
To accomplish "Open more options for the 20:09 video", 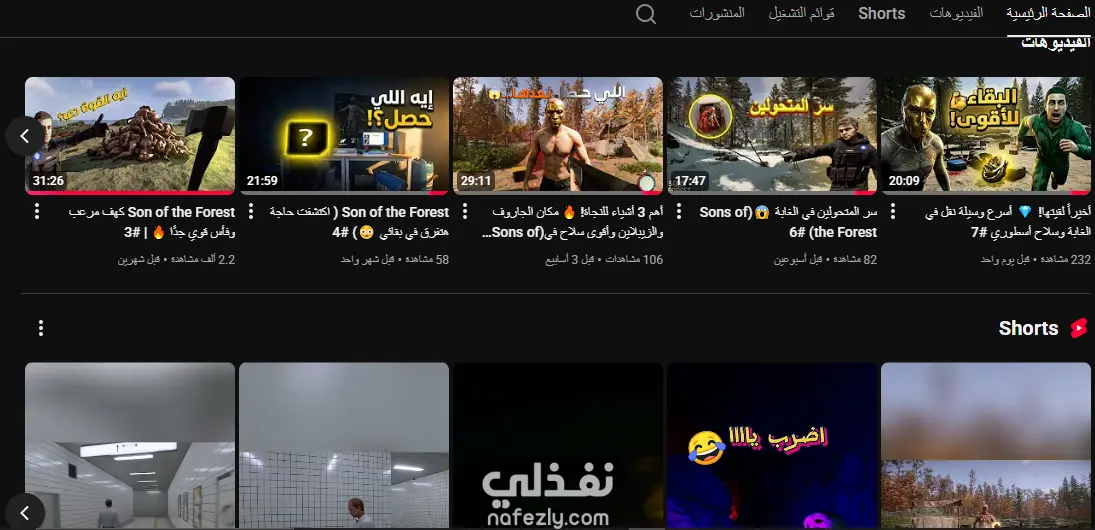I will [893, 212].
